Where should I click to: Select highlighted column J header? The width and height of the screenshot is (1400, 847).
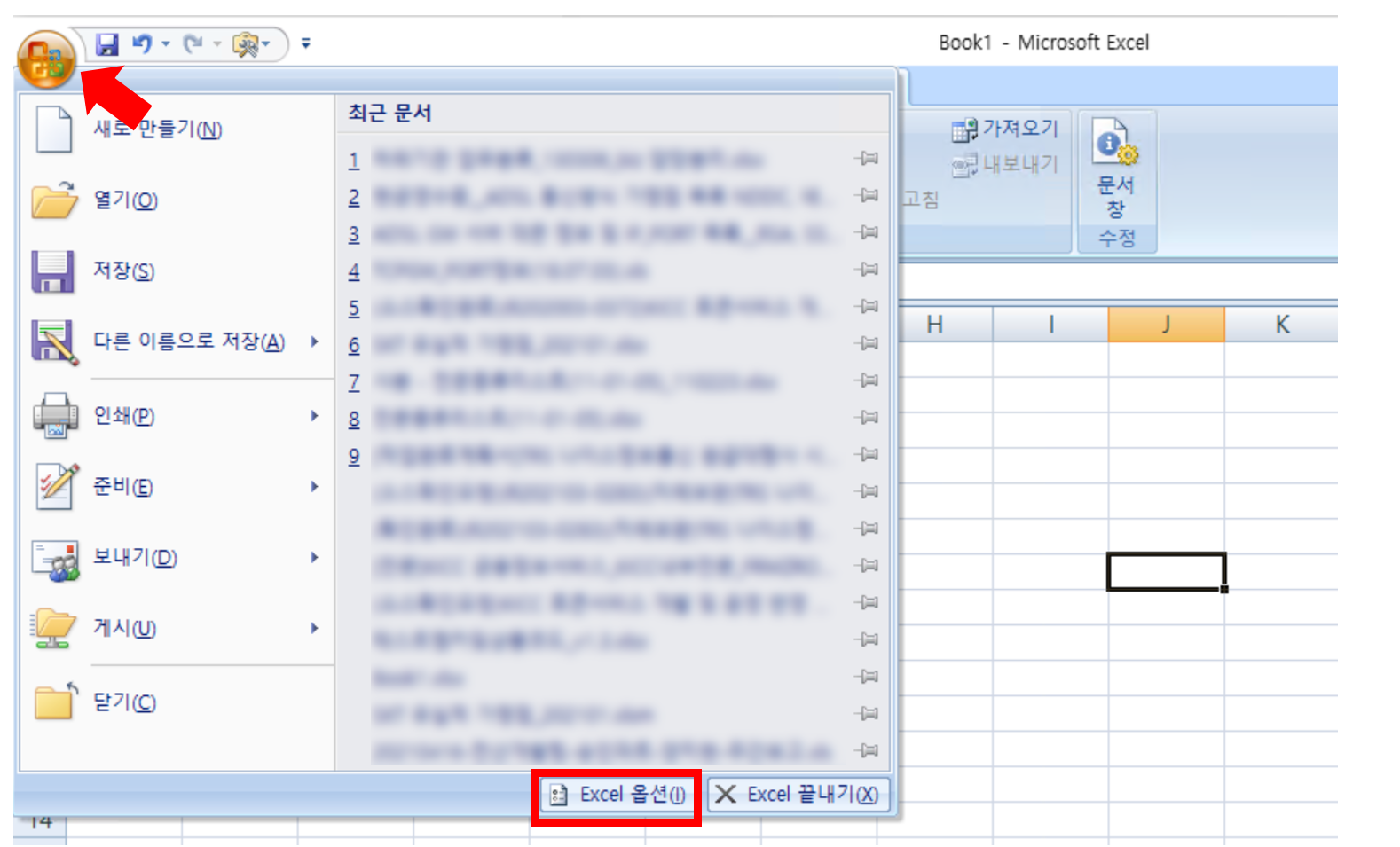[x=1167, y=325]
